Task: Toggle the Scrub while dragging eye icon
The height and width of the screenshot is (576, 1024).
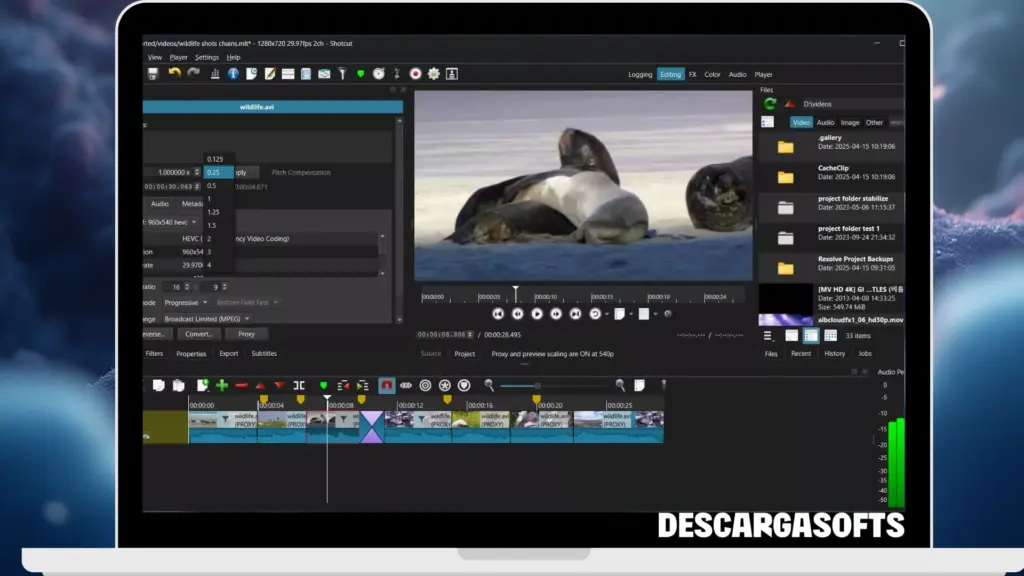Action: (x=406, y=385)
